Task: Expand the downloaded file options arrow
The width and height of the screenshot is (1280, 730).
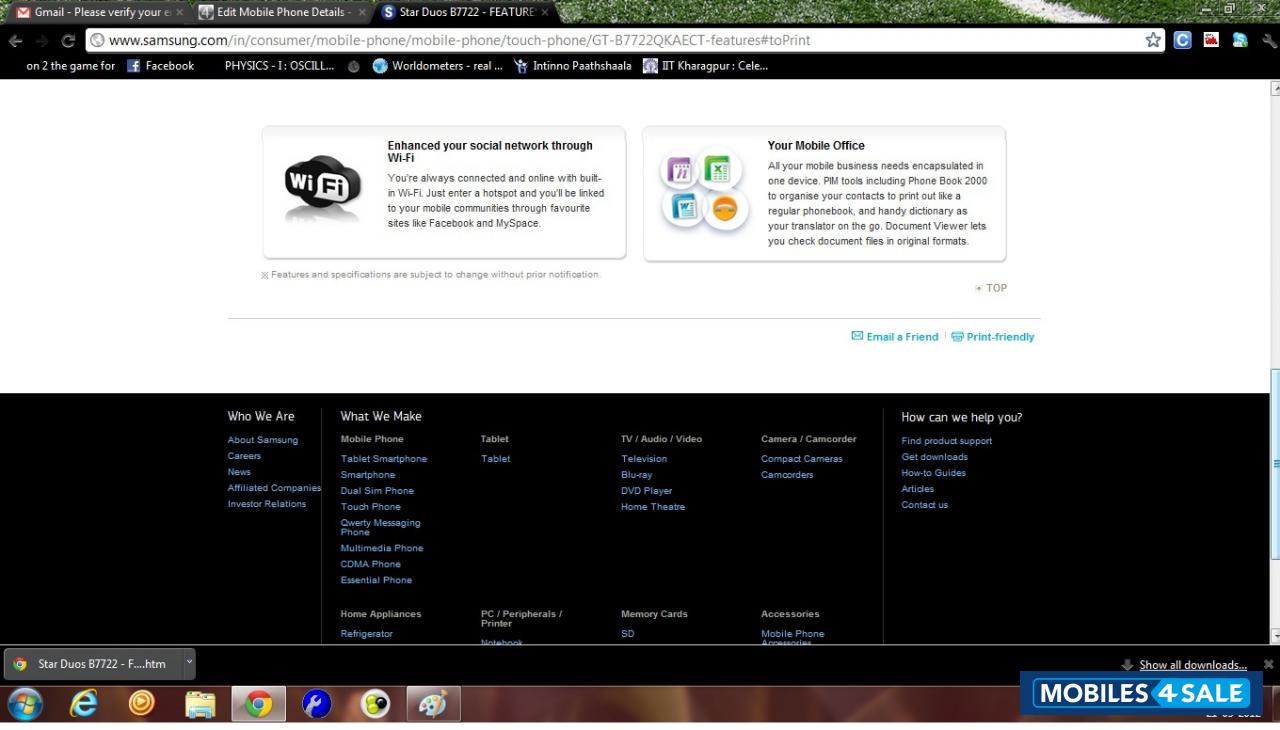Action: 189,662
